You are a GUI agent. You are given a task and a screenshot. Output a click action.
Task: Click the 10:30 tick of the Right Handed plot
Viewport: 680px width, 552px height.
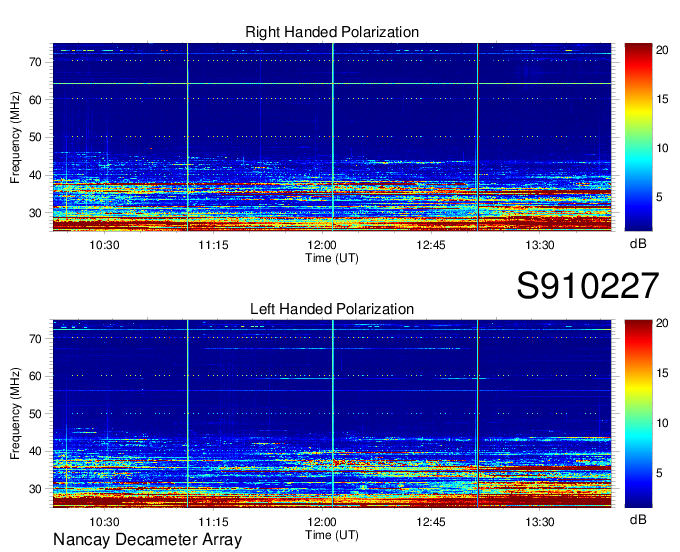tap(104, 245)
